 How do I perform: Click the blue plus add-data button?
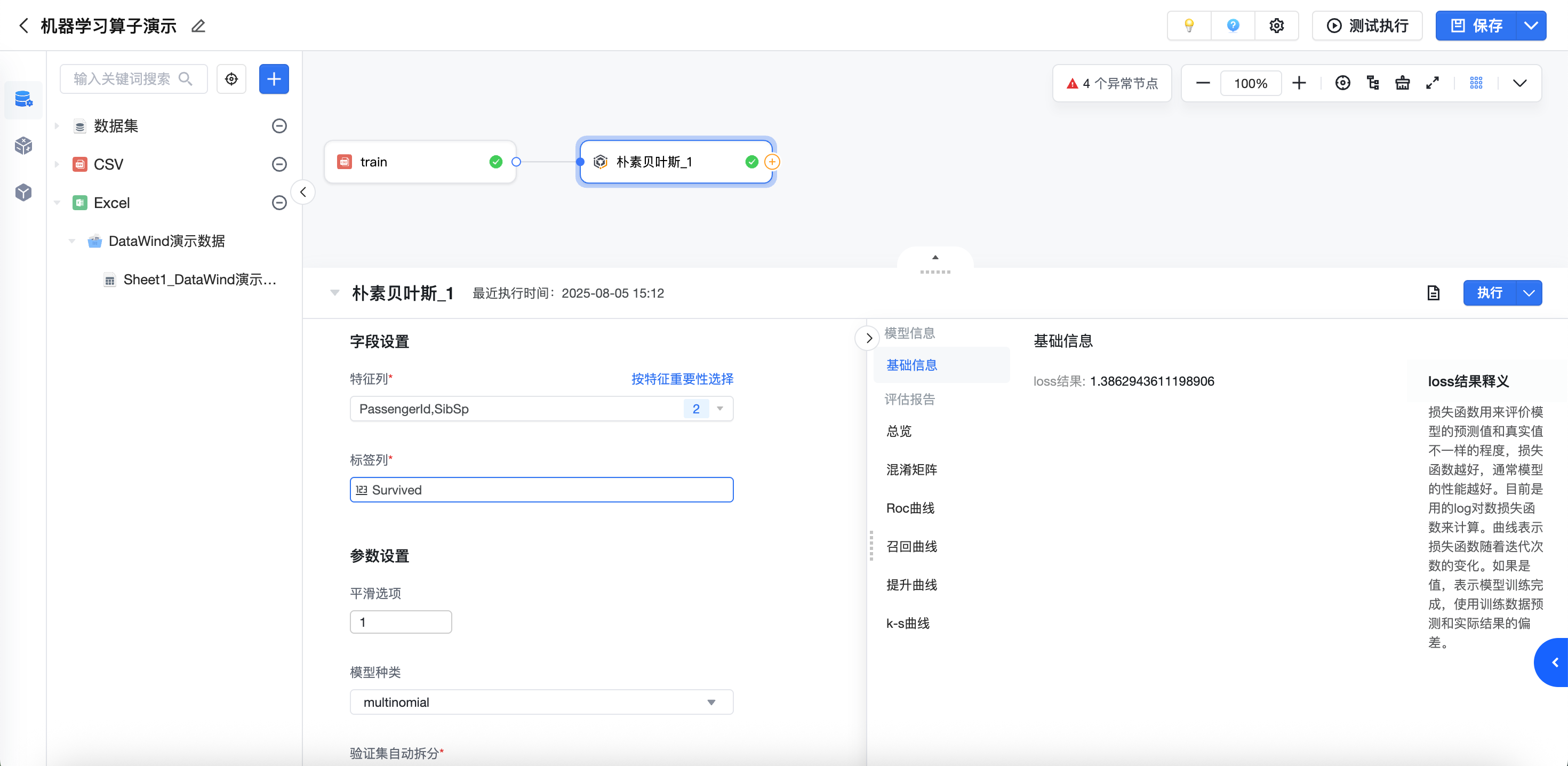click(x=274, y=79)
